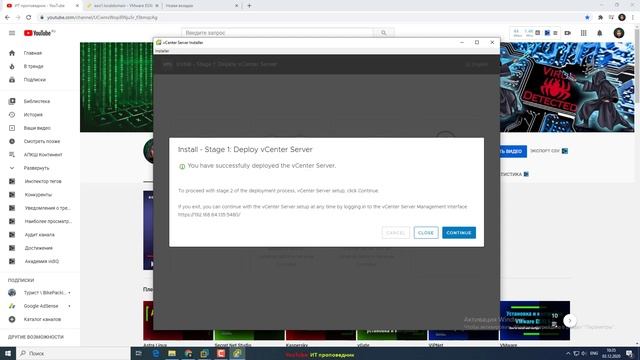Click the YouTube search input field
640x360 pixels.
coord(277,33)
